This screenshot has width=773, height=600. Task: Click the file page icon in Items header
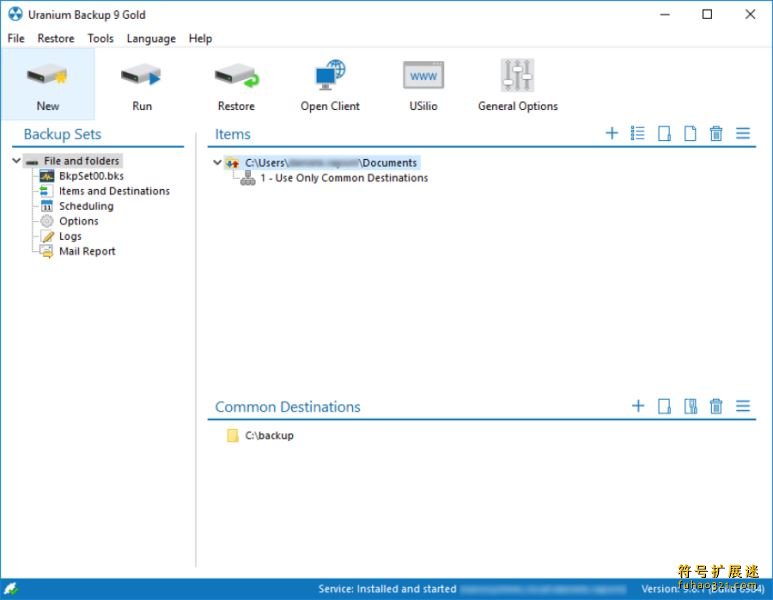(x=690, y=133)
